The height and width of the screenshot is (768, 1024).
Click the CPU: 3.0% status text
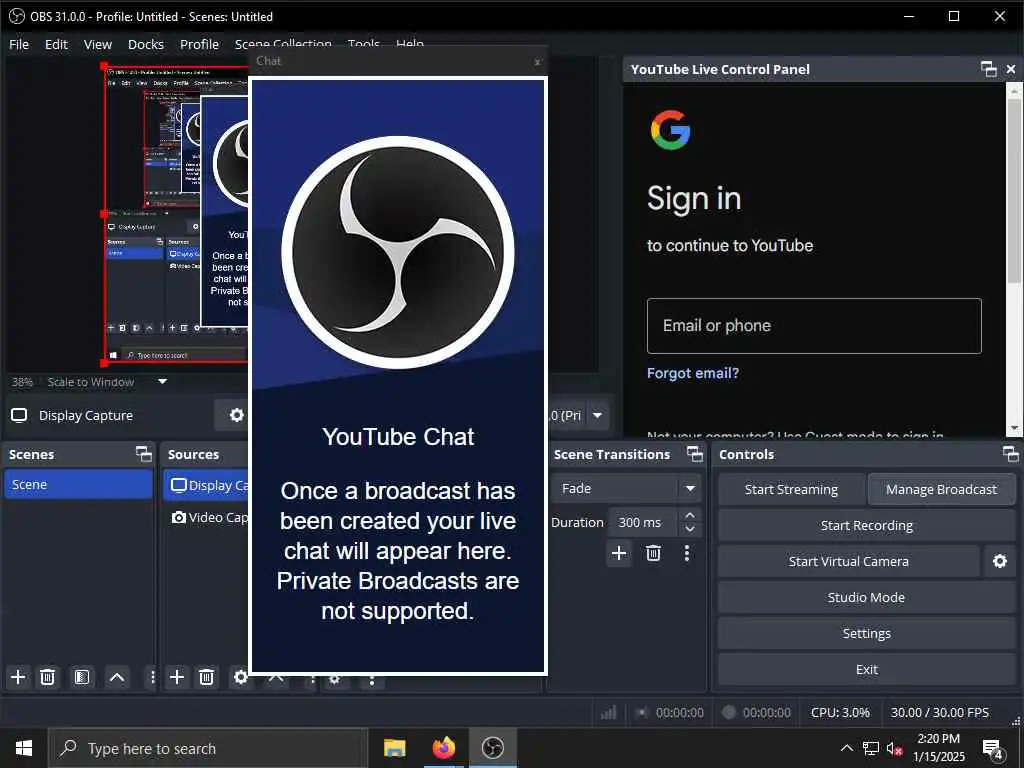(840, 712)
